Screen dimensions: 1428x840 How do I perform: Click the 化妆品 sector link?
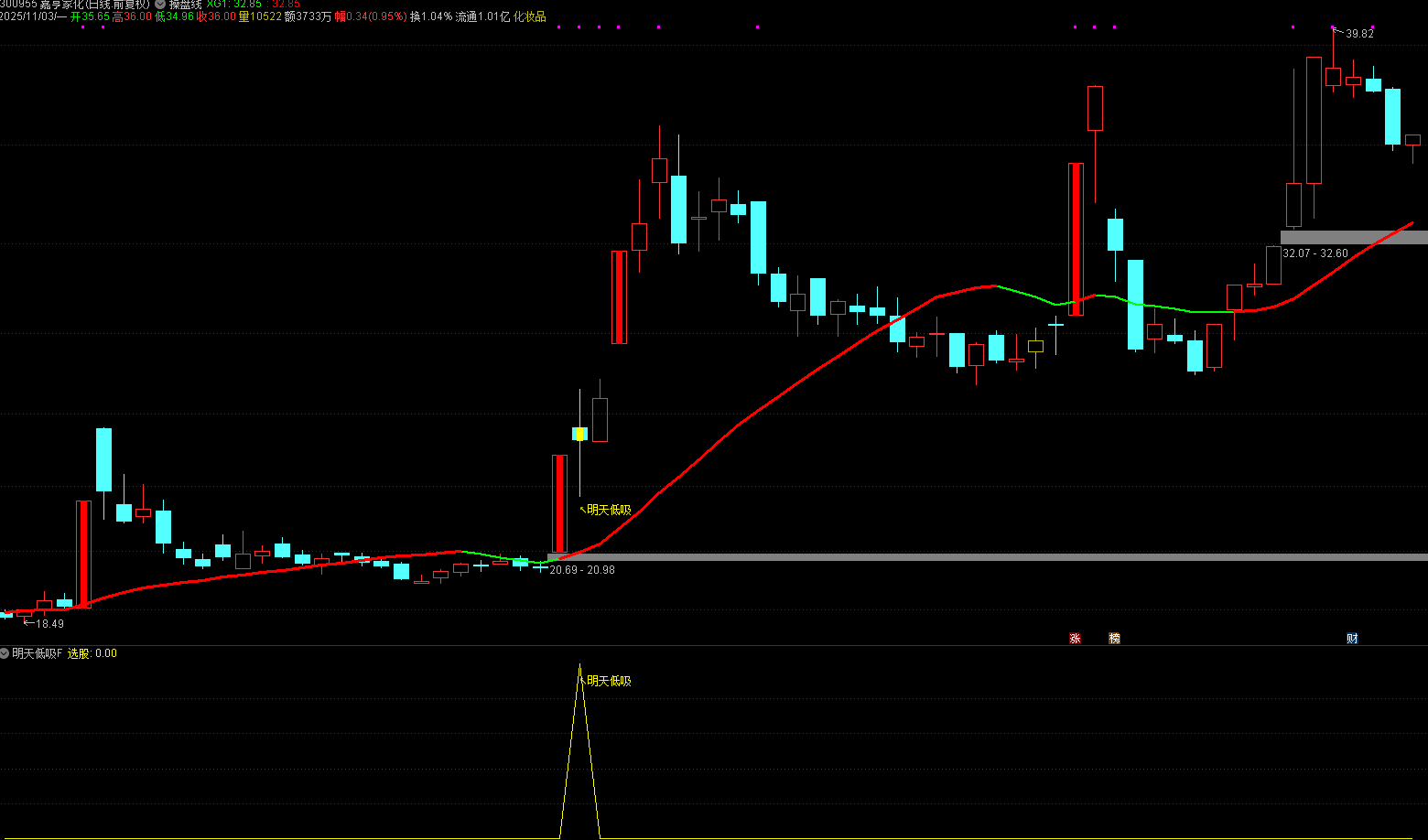[x=529, y=16]
